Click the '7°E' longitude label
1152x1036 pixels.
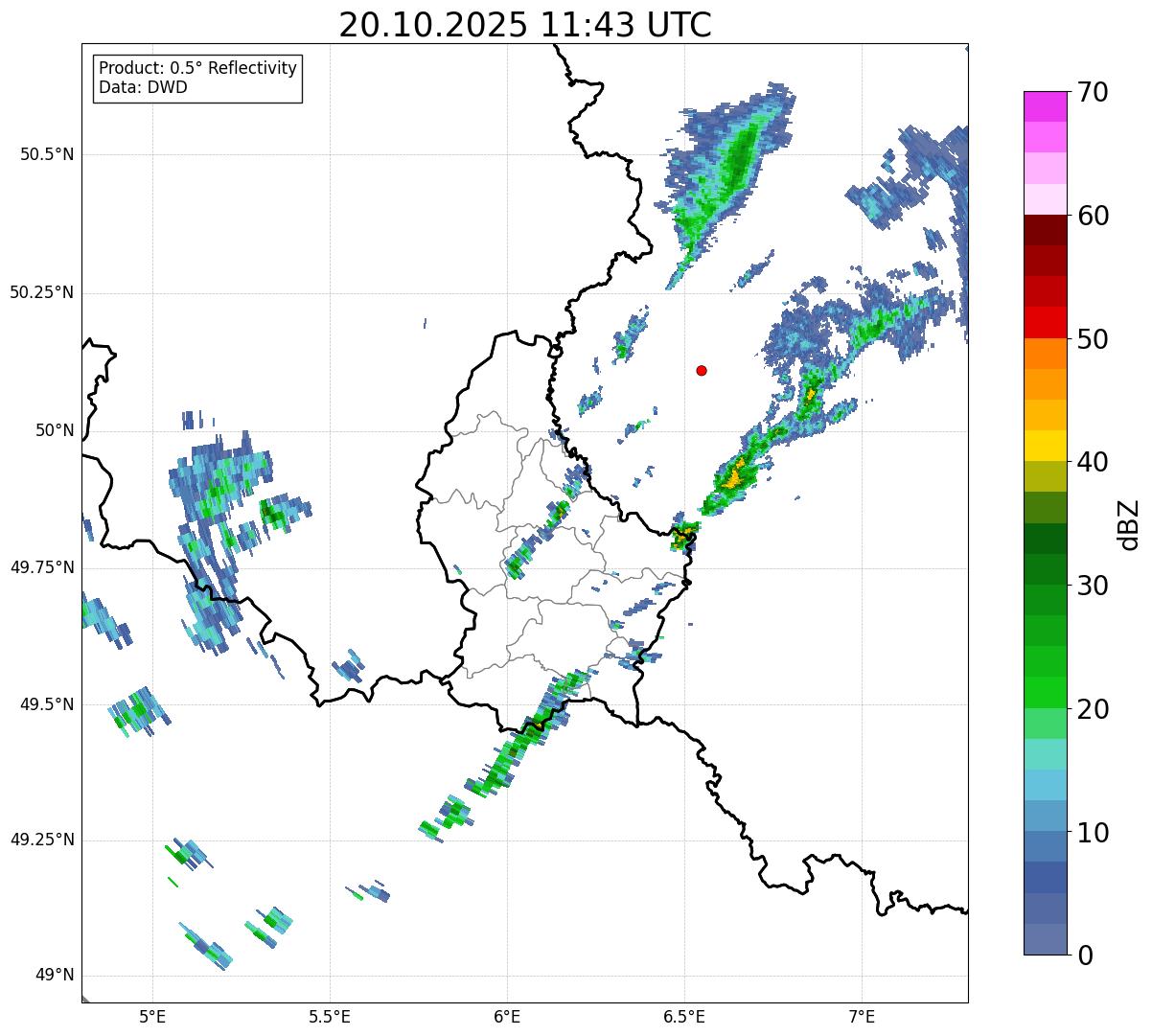(x=862, y=1016)
